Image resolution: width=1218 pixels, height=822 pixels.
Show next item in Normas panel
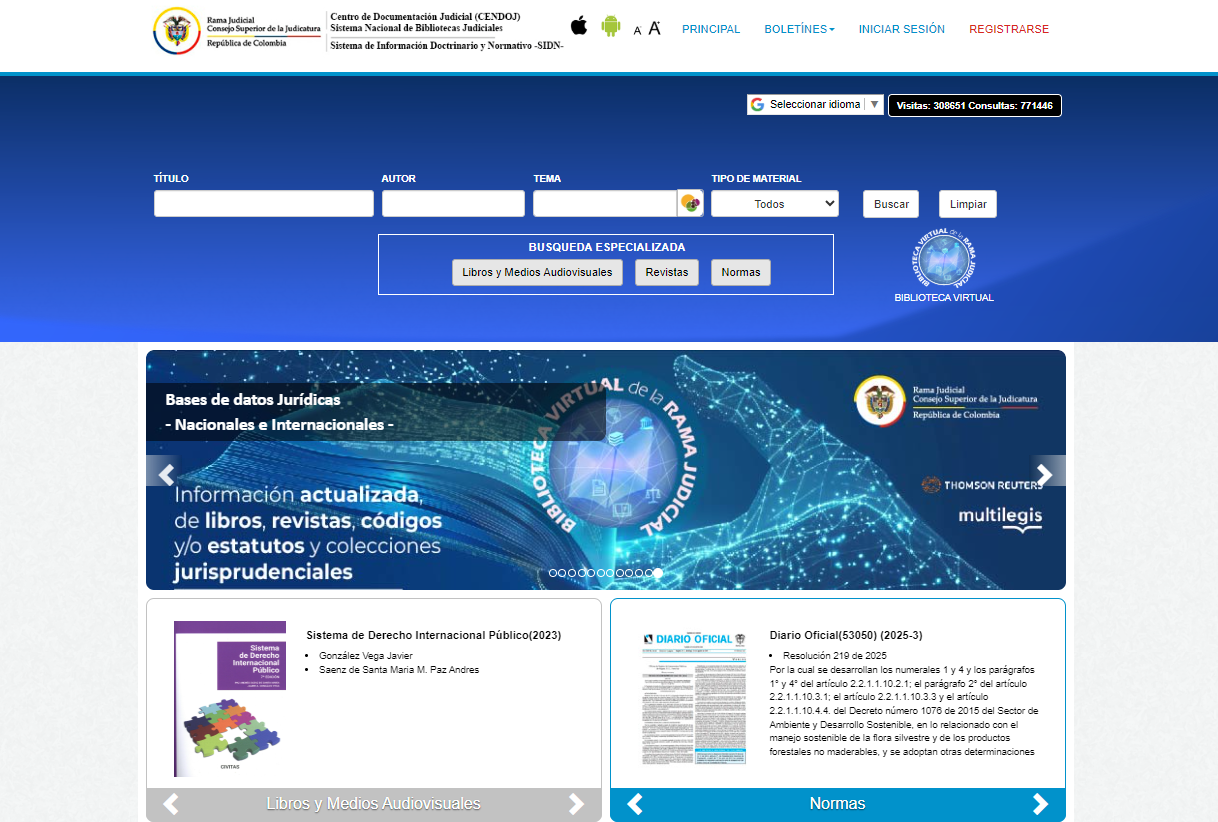click(1041, 804)
